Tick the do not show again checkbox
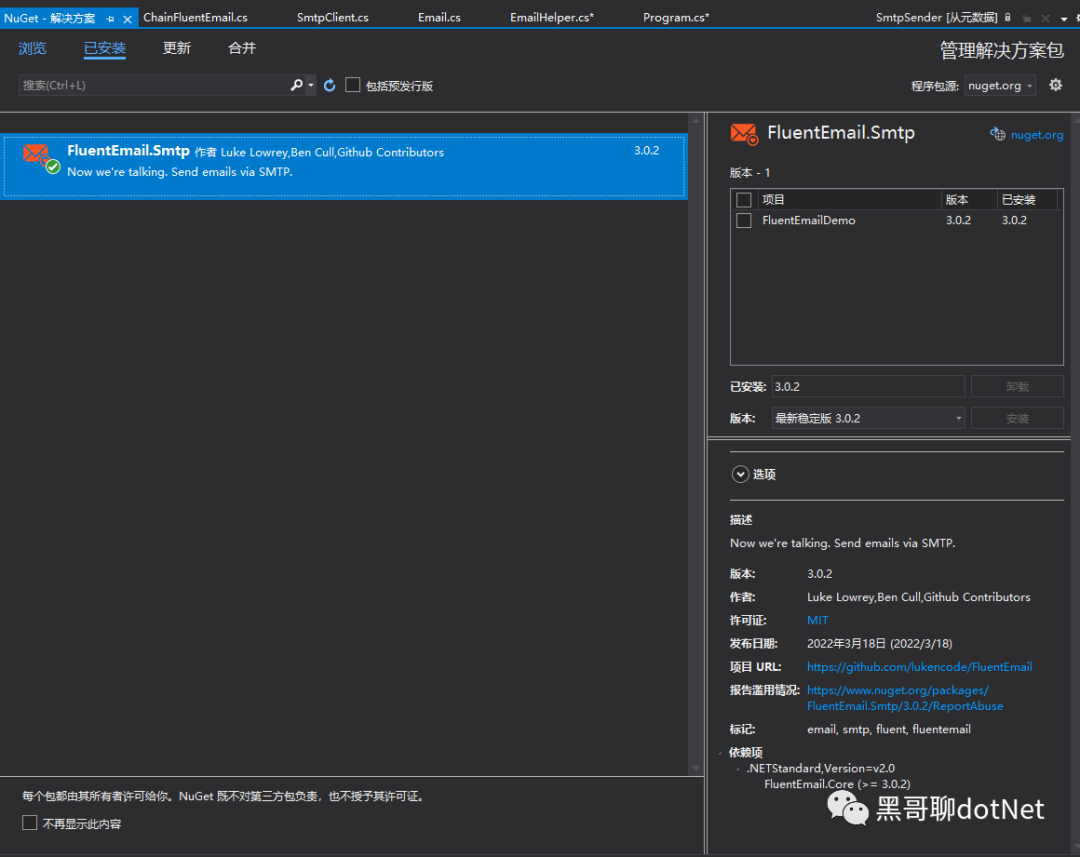 (30, 823)
